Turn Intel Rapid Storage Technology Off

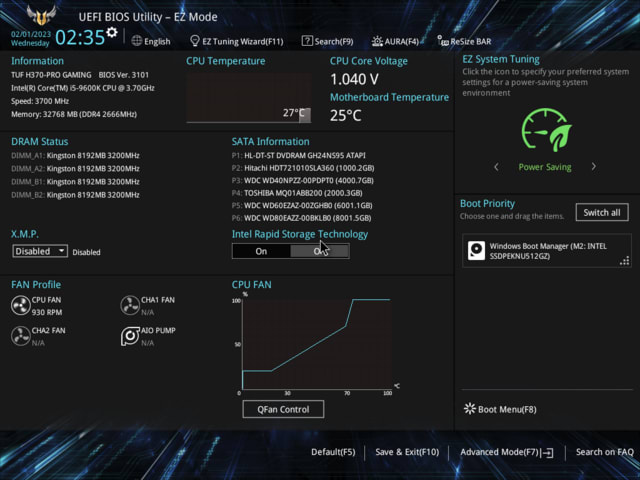click(320, 251)
